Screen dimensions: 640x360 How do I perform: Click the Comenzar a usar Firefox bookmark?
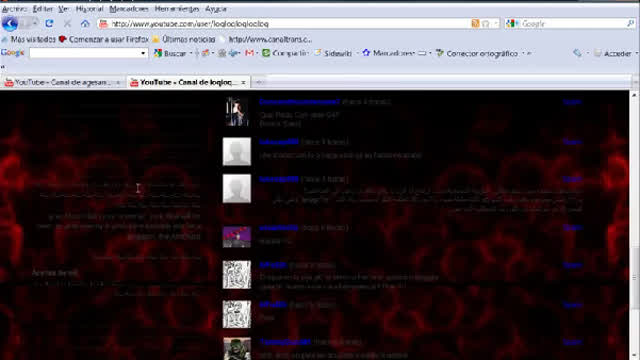104,39
